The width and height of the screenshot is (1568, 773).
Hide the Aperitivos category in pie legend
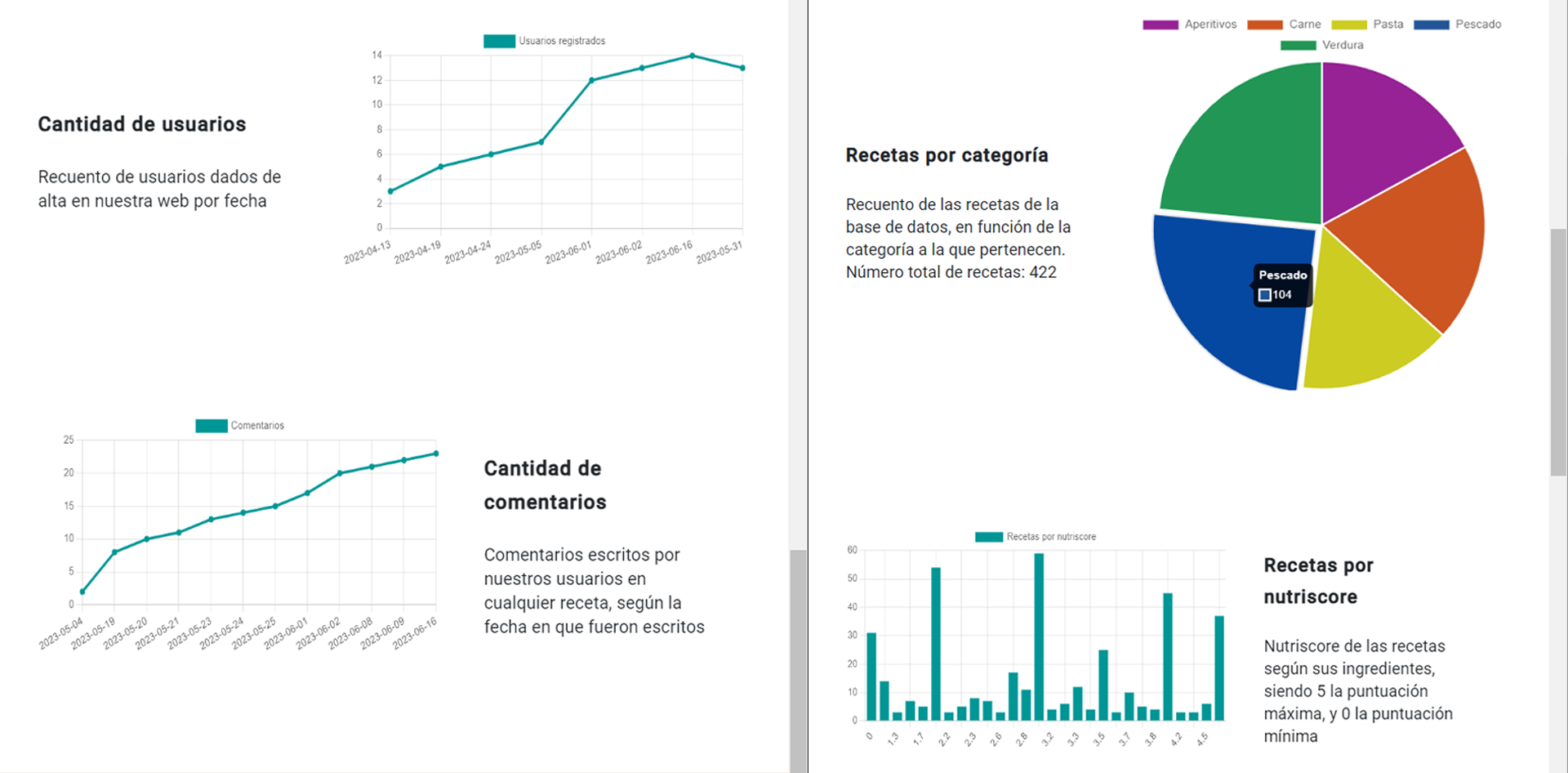[1160, 25]
